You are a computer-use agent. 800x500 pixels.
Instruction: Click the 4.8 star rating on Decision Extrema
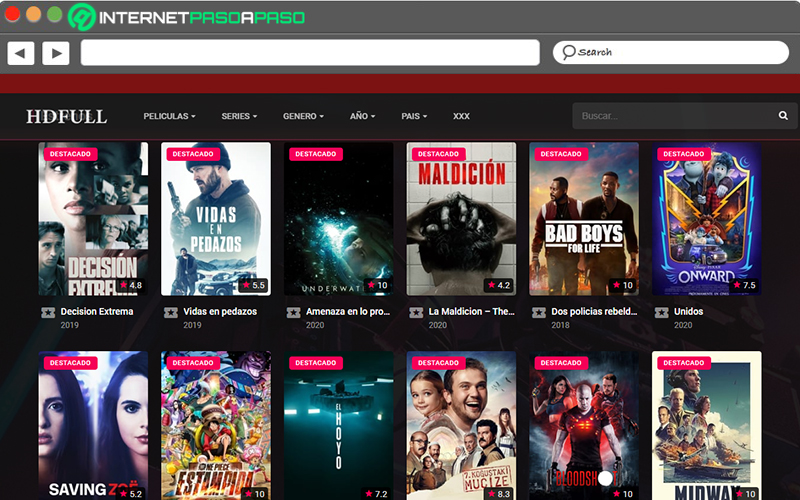click(x=131, y=285)
